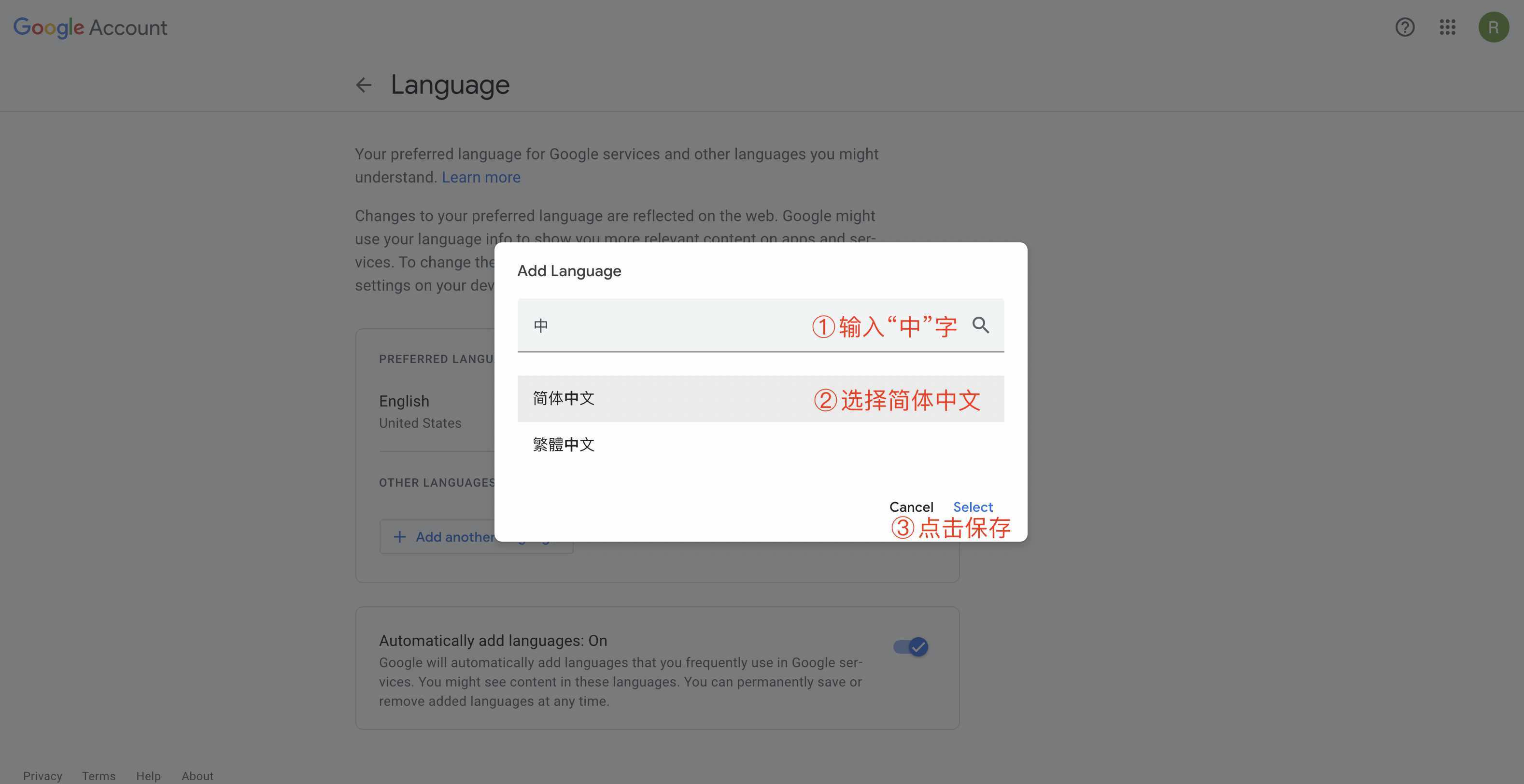Open the Google apps grid icon

(1448, 27)
